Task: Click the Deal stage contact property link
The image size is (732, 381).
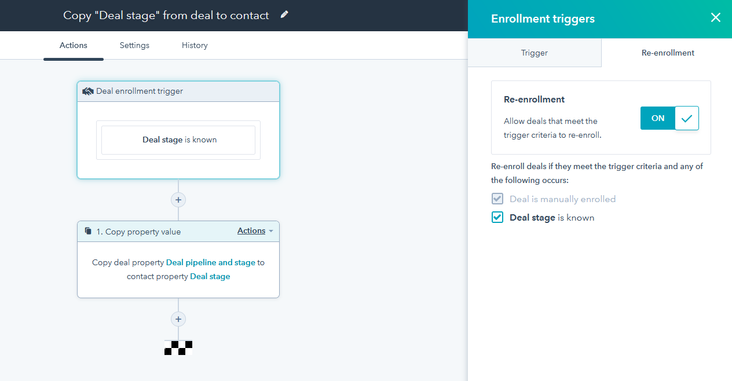Action: (210, 276)
